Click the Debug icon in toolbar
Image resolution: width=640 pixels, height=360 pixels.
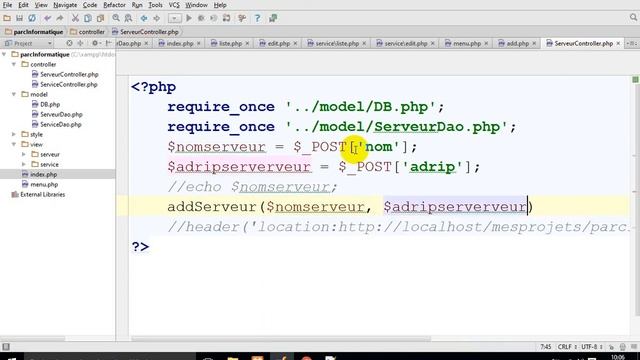coord(201,18)
